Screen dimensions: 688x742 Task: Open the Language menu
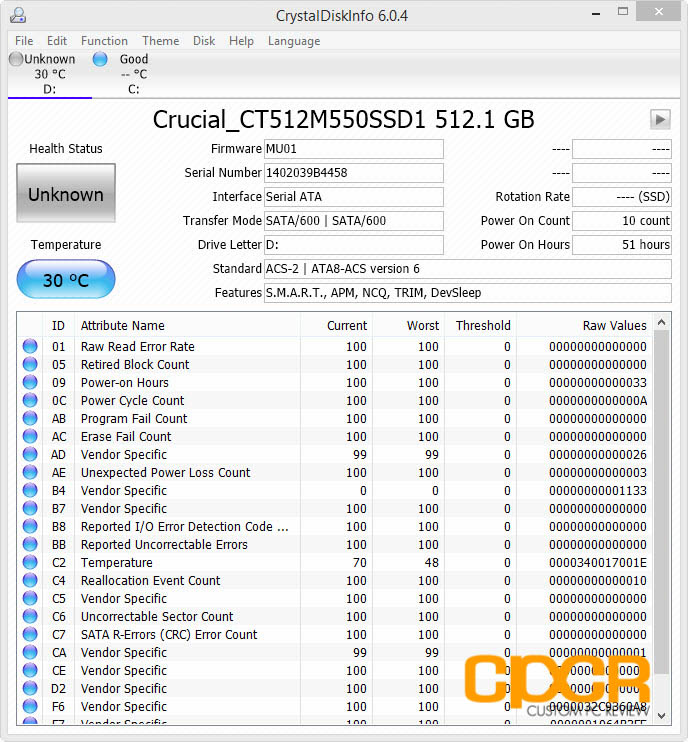tap(294, 41)
